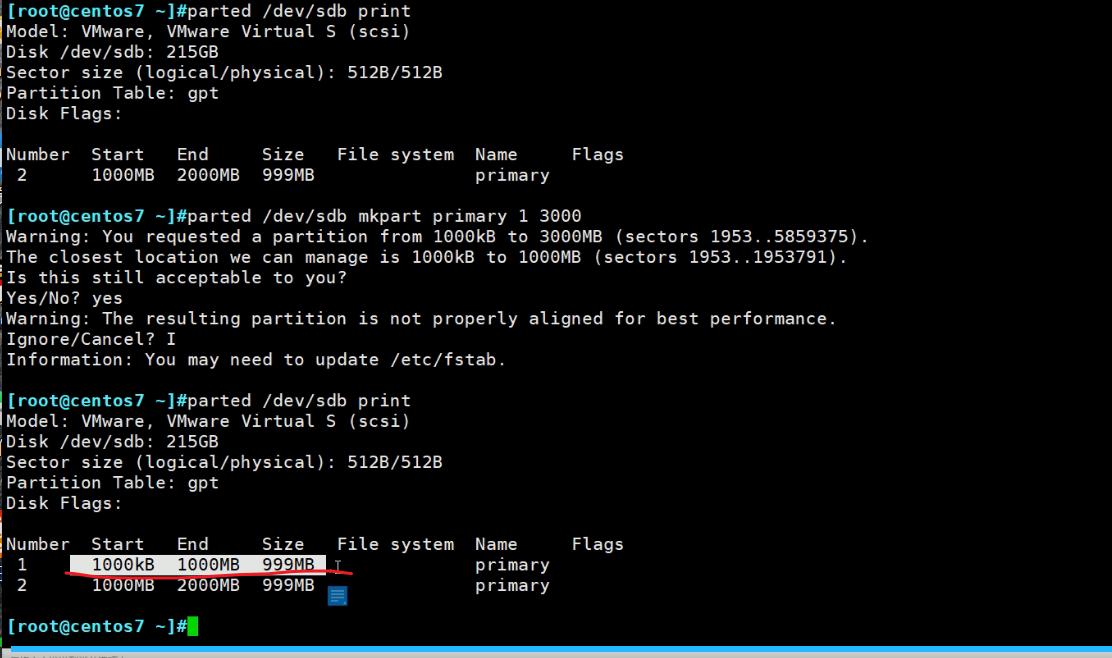Click the 'yes' answer after Yes/No?
Screen dimensions: 1112x658
point(107,298)
